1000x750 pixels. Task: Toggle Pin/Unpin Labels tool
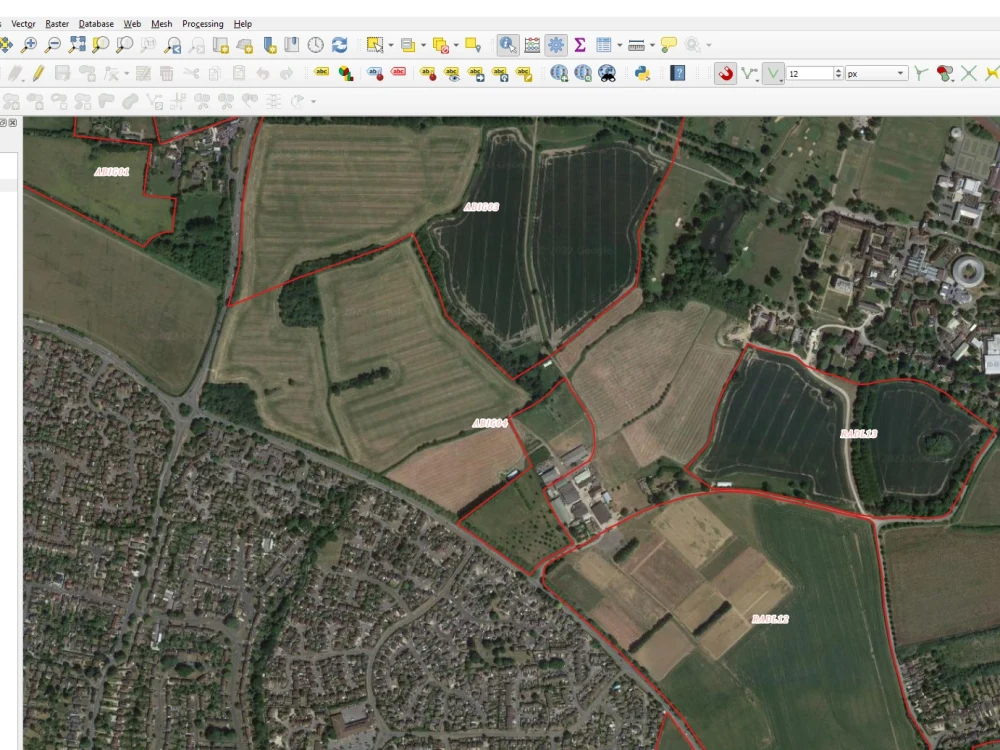(428, 73)
